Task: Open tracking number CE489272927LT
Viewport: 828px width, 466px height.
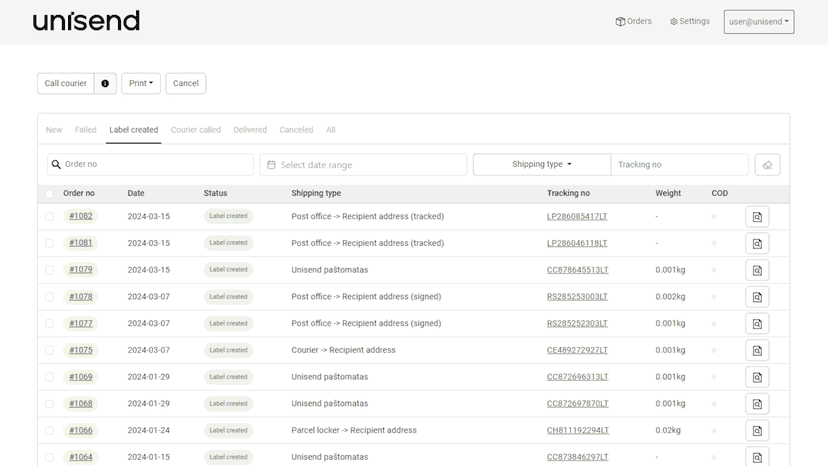Action: [x=577, y=350]
